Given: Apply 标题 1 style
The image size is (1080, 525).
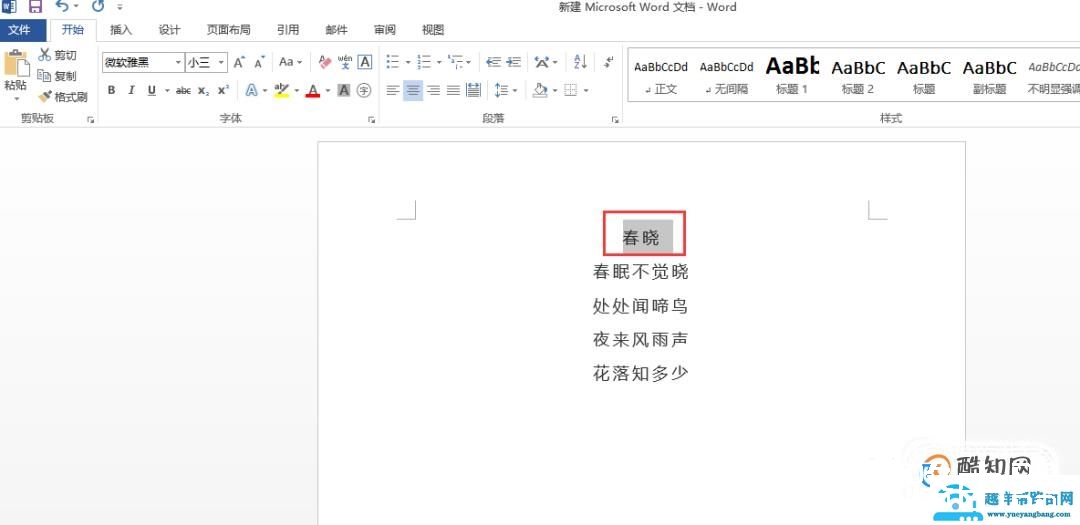Looking at the screenshot, I should [792, 76].
